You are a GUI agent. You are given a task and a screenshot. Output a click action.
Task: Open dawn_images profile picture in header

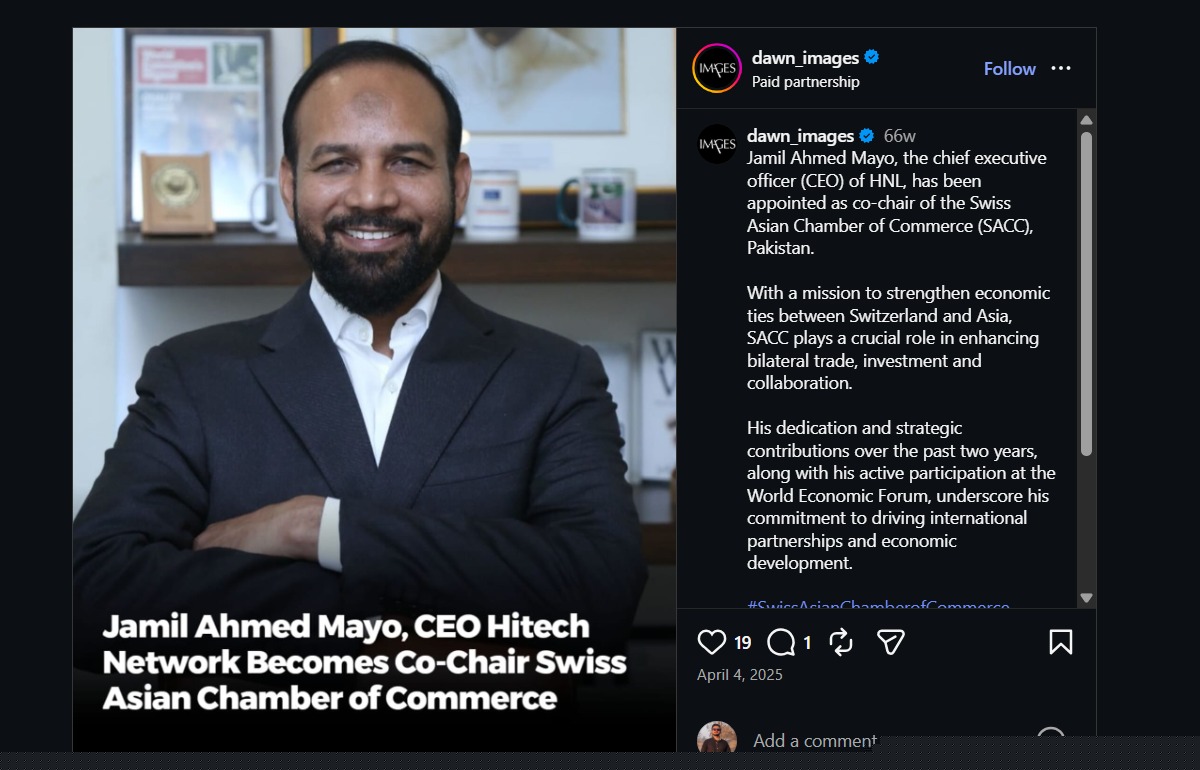pos(717,68)
